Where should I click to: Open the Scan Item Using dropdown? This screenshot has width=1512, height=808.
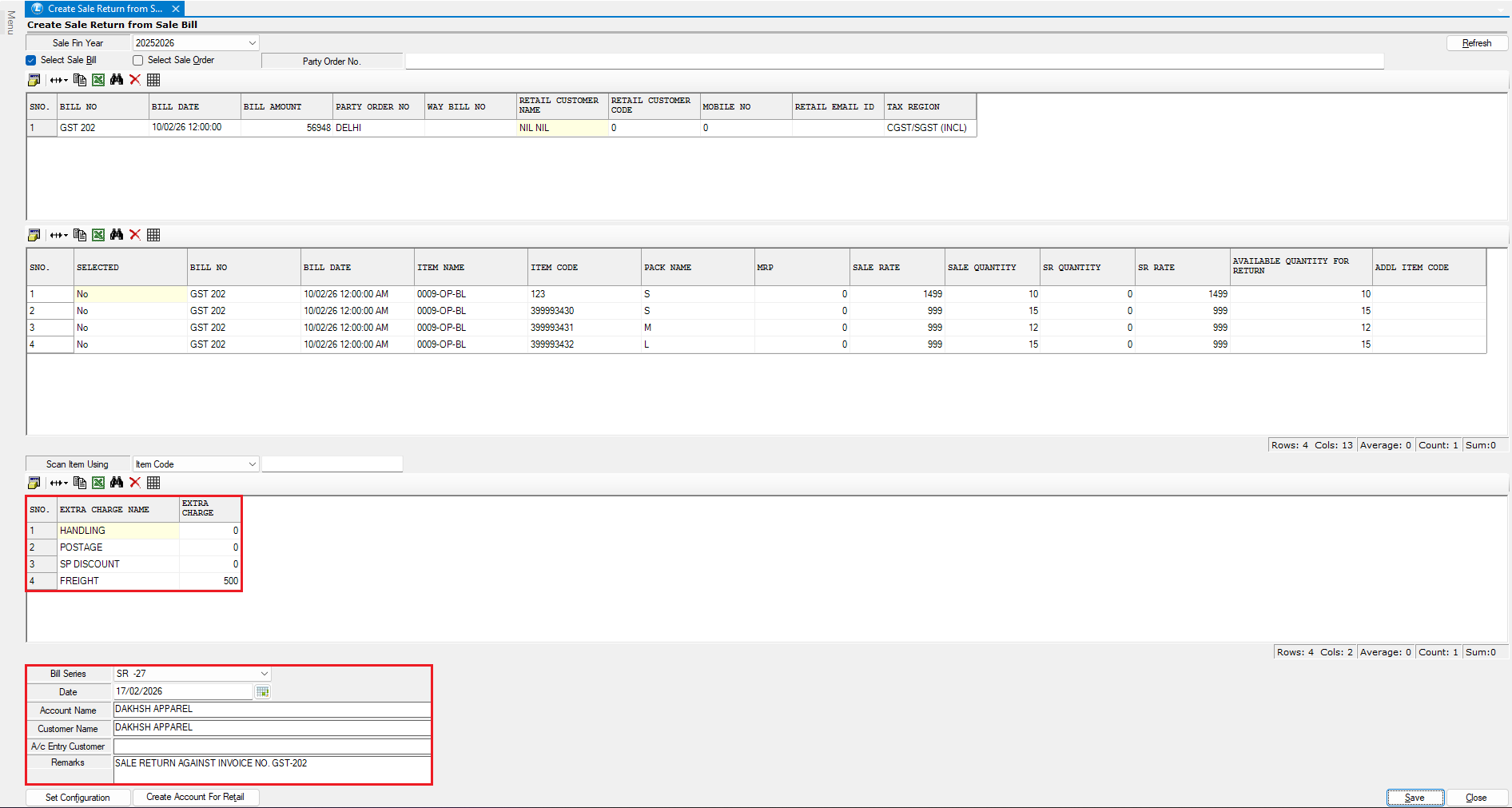pos(252,464)
